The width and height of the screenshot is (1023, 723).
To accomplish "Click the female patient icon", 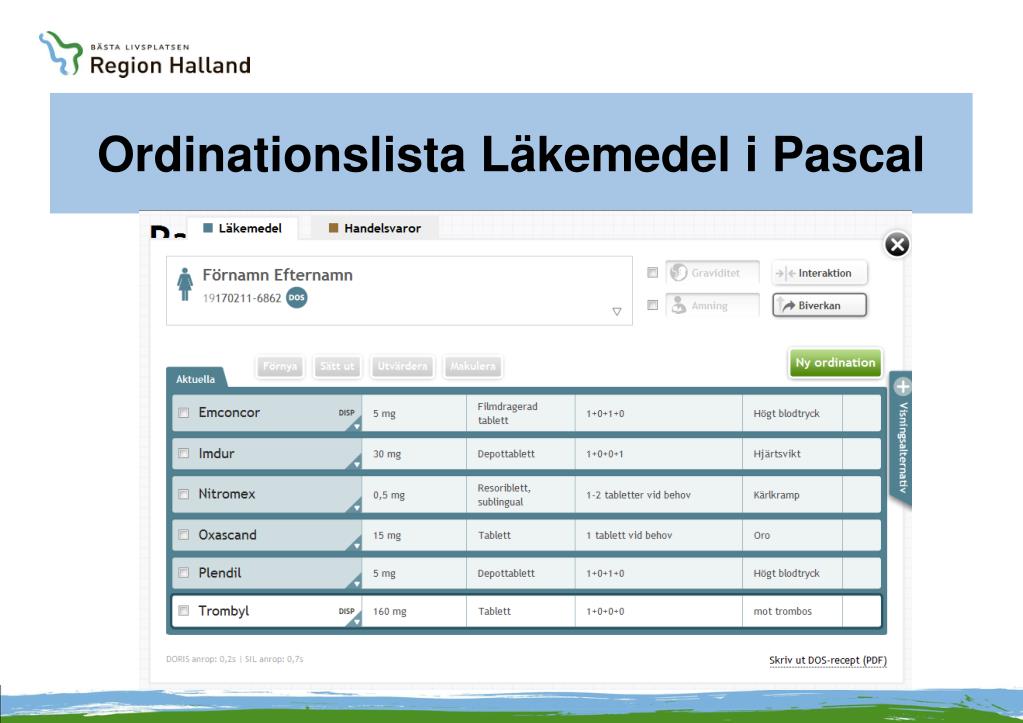I will [x=185, y=285].
